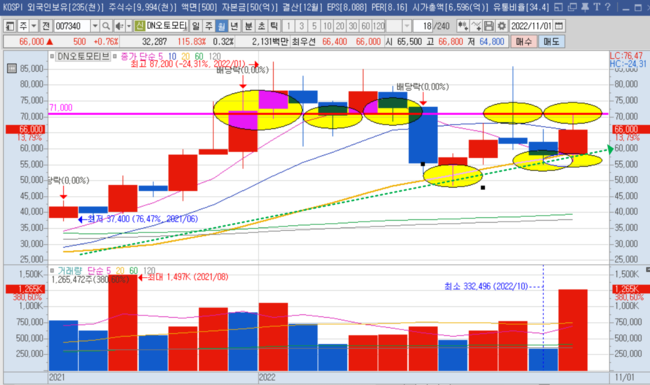Click the stock search magnifier icon
The height and width of the screenshot is (385, 650).
tap(106, 26)
